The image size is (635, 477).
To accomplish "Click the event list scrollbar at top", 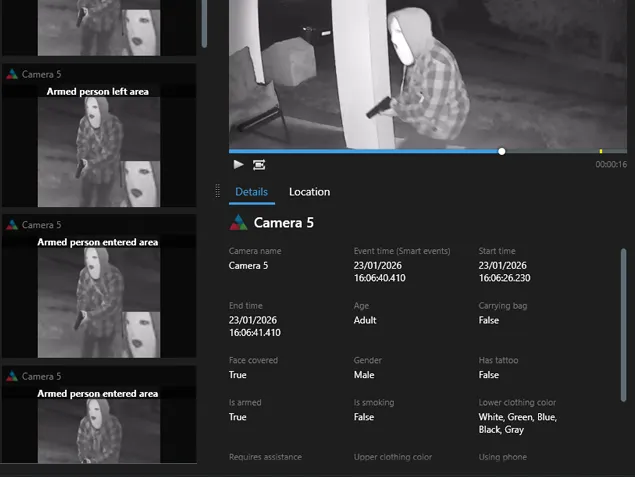I will coord(204,23).
